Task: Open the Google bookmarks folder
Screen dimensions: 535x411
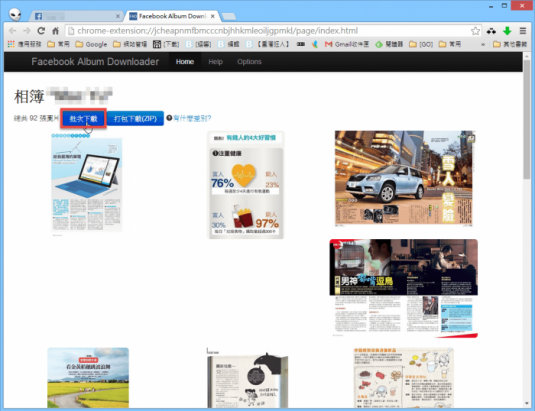Action: coord(91,44)
